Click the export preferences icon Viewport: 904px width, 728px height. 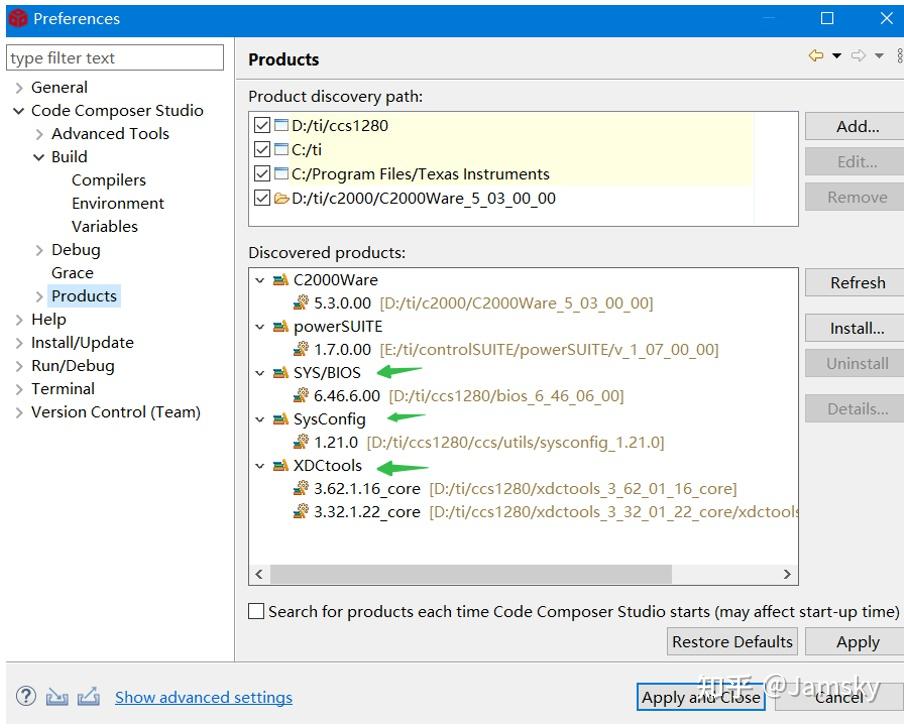88,696
